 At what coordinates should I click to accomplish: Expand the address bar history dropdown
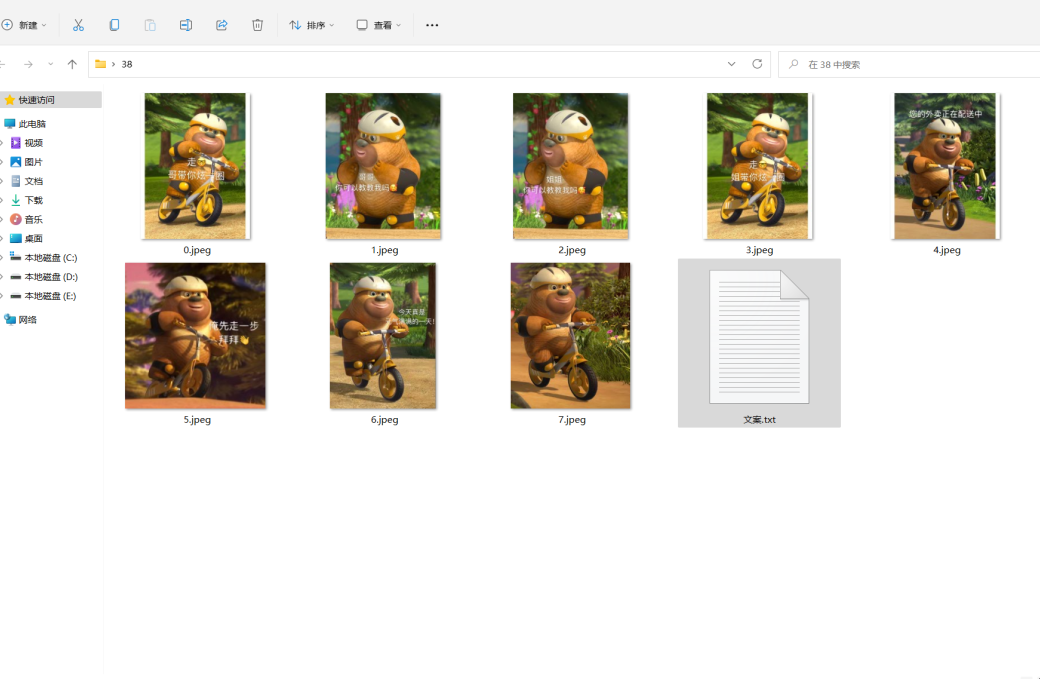(x=732, y=64)
